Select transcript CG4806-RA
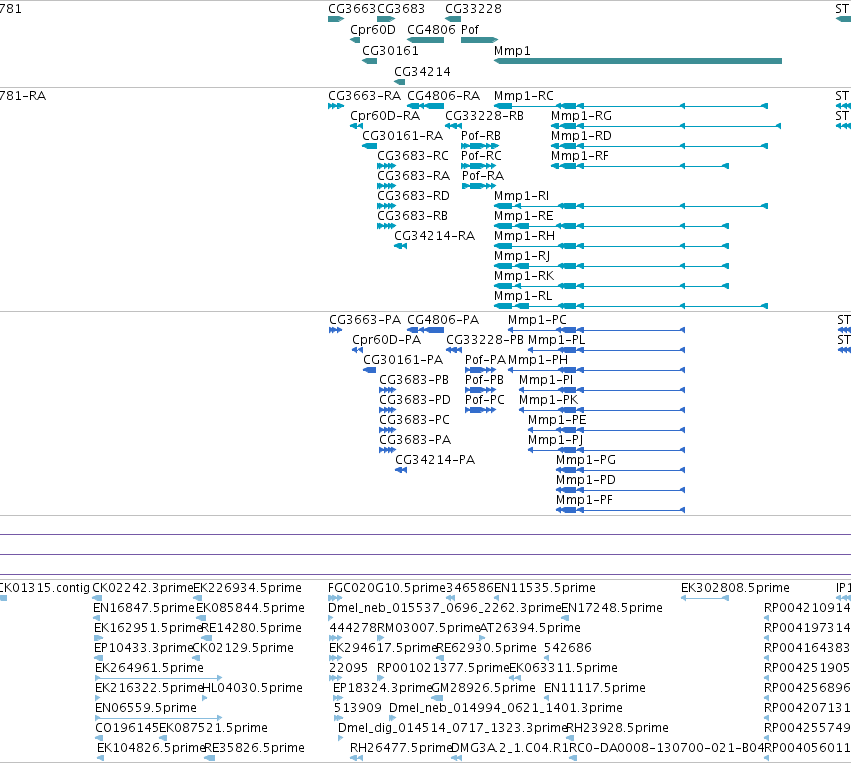This screenshot has width=851, height=763. click(x=426, y=106)
